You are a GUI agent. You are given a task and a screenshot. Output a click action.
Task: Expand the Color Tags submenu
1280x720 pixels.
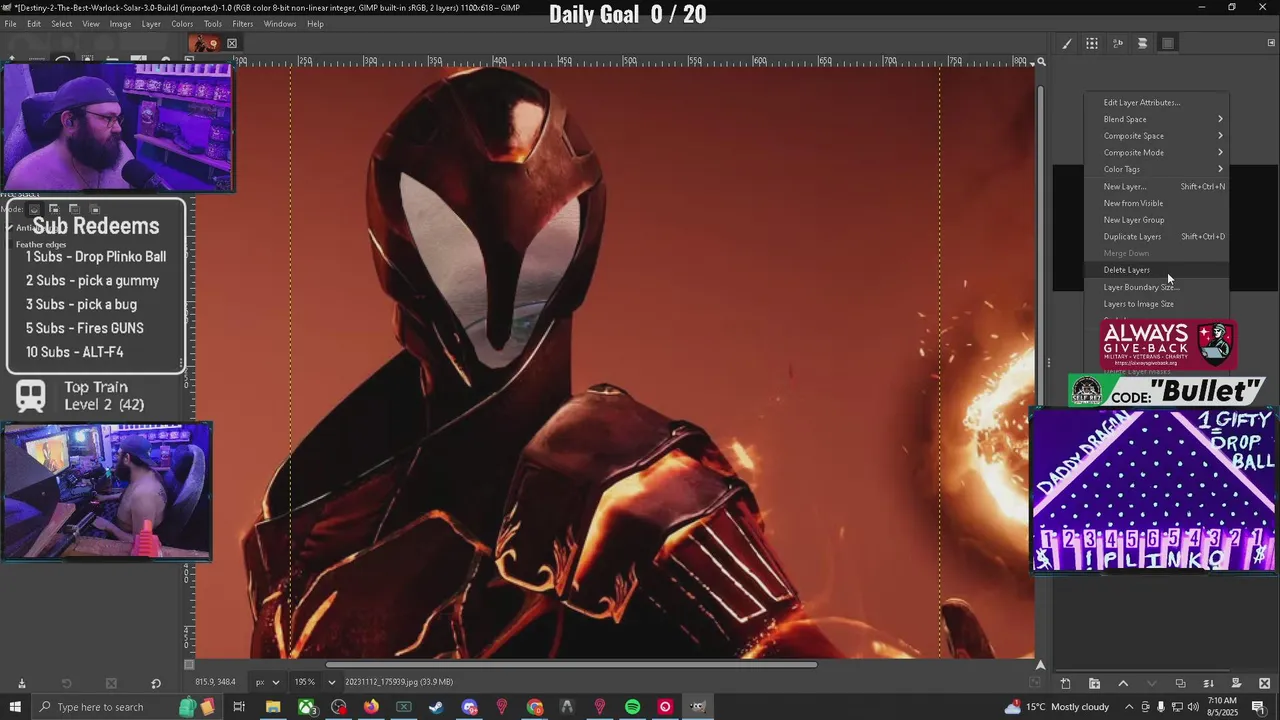pos(1157,169)
